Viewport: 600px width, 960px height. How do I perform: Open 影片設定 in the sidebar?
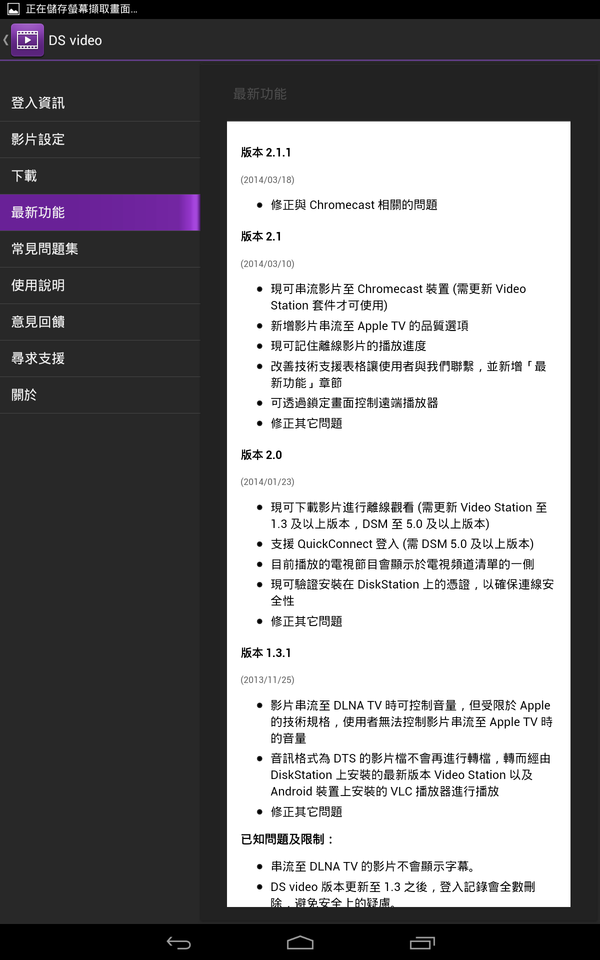[100, 140]
